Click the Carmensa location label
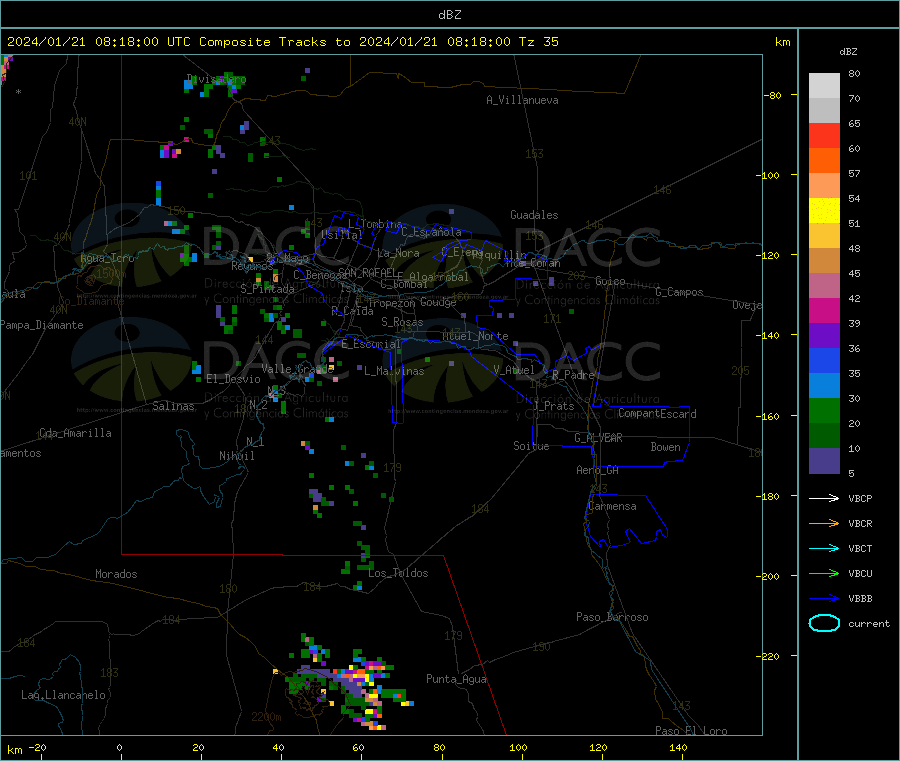This screenshot has width=900, height=761. [612, 506]
